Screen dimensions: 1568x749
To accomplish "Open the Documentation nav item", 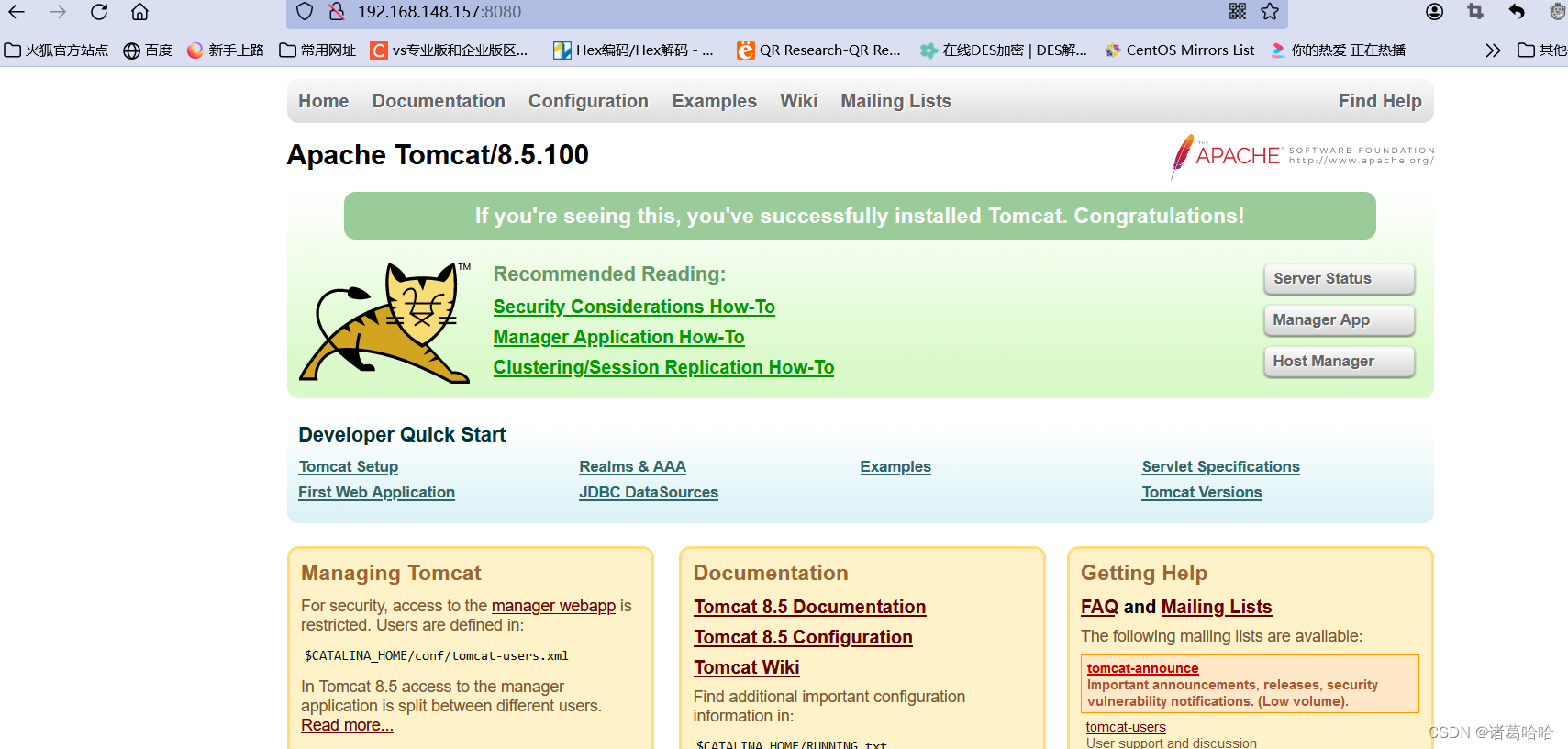I will pos(439,101).
